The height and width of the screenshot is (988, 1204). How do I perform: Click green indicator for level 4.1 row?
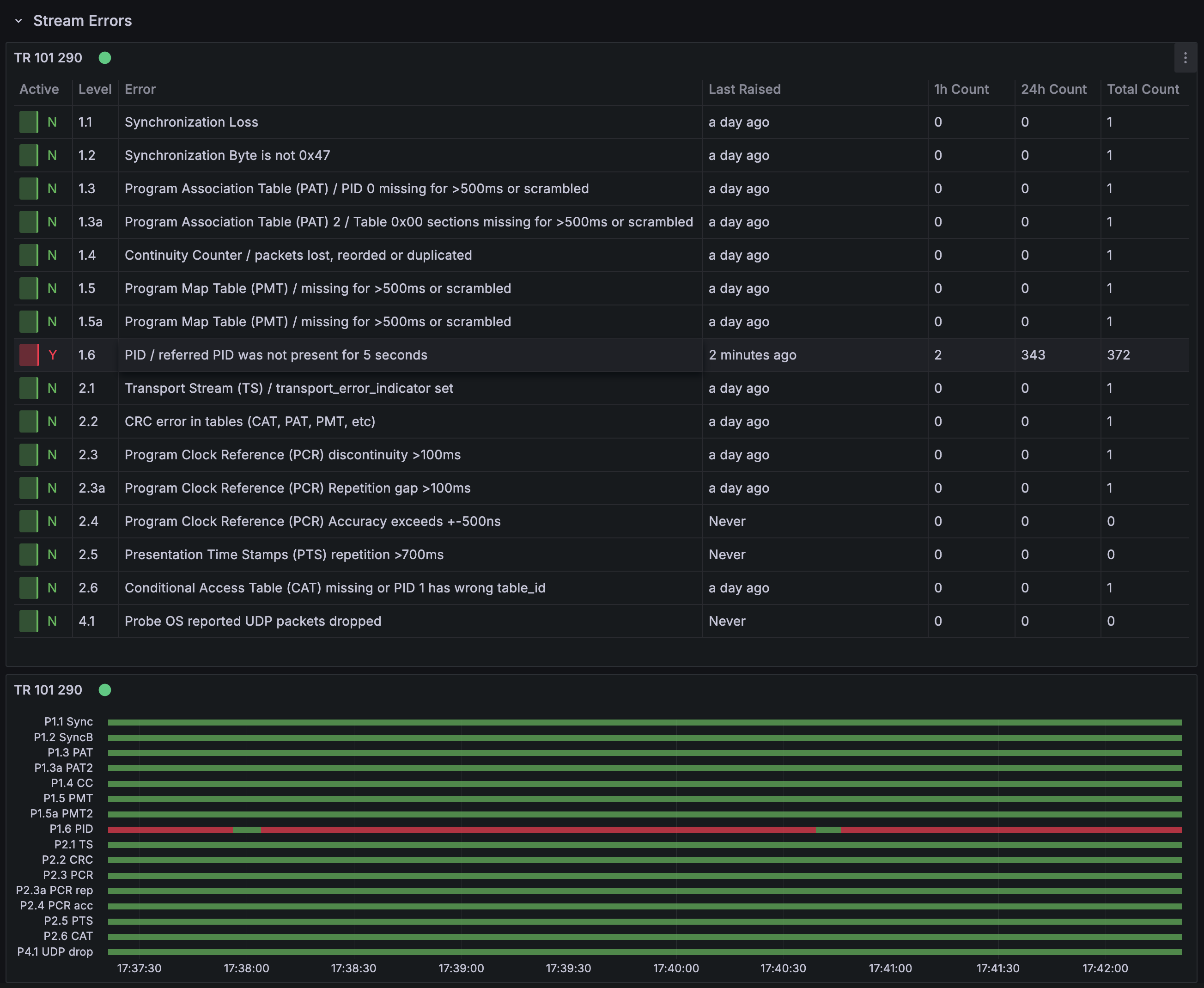29,621
